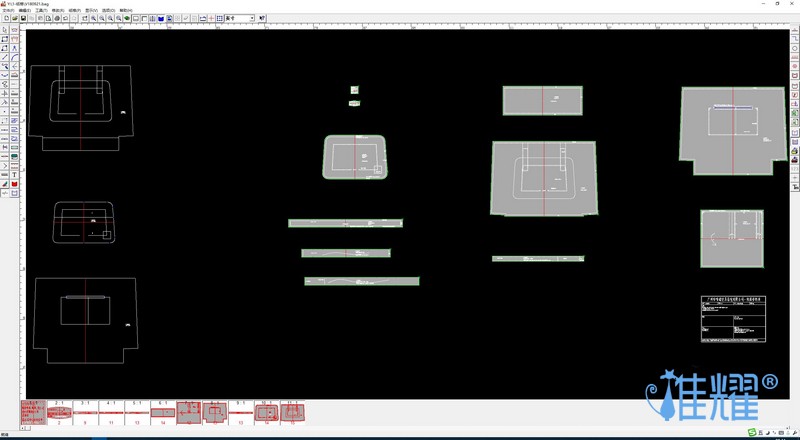
Task: Select the piece thumbnail labeled 2:1
Action: tap(60, 411)
